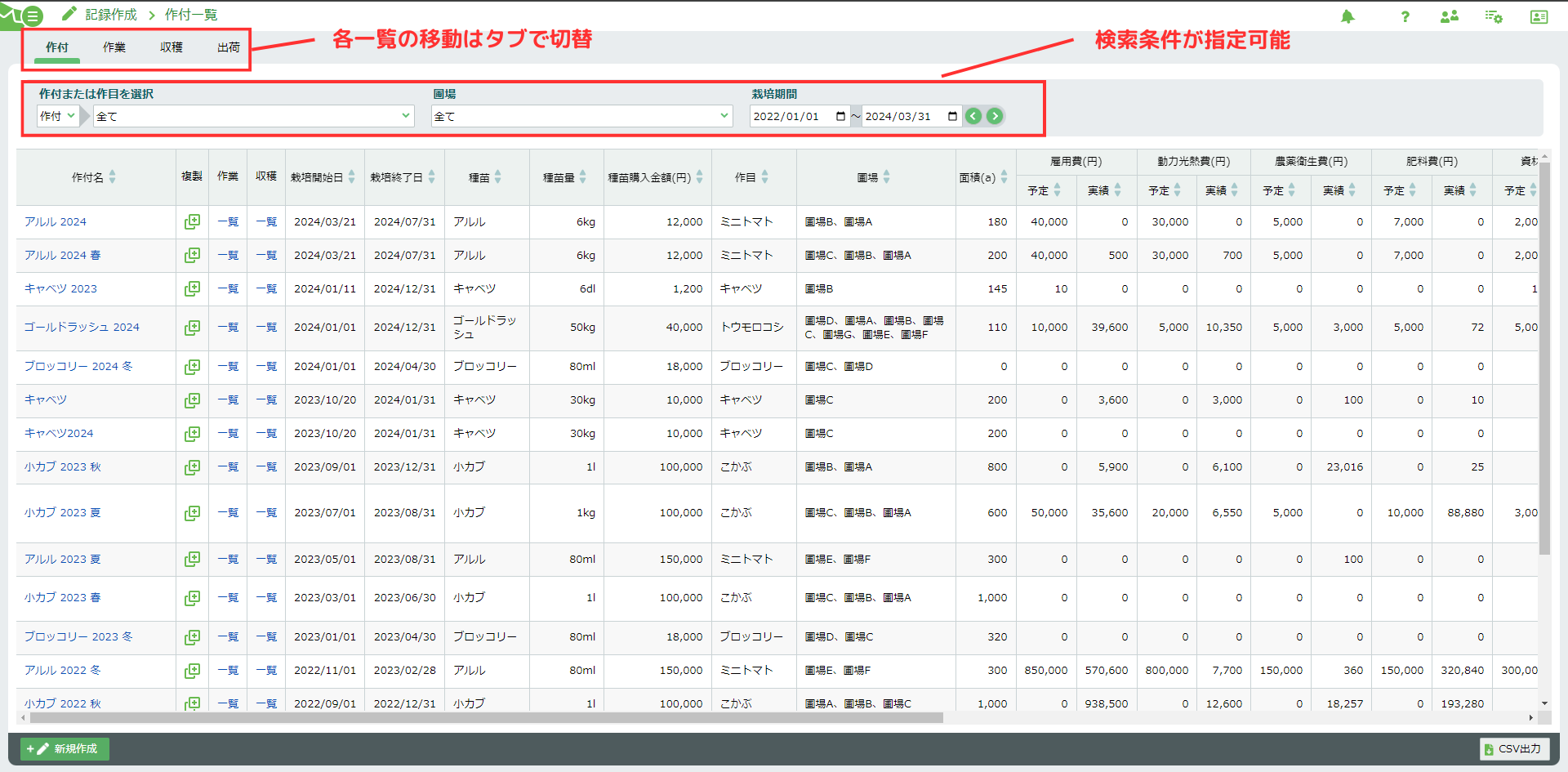Duplicate the ゴールドラッシュ 2024 row
This screenshot has height=772, width=1568.
click(192, 327)
